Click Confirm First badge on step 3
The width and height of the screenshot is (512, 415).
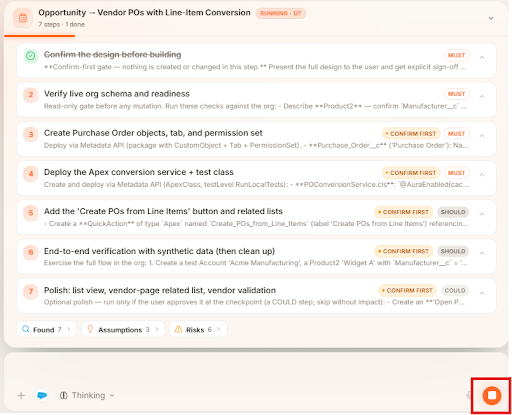coord(411,134)
